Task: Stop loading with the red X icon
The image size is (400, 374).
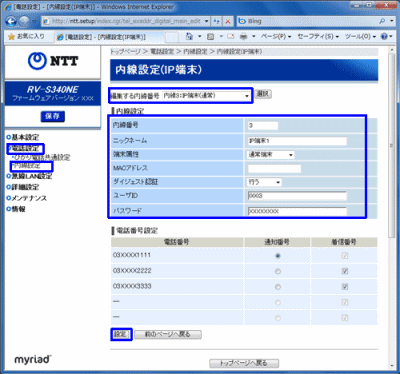Action: click(x=228, y=21)
